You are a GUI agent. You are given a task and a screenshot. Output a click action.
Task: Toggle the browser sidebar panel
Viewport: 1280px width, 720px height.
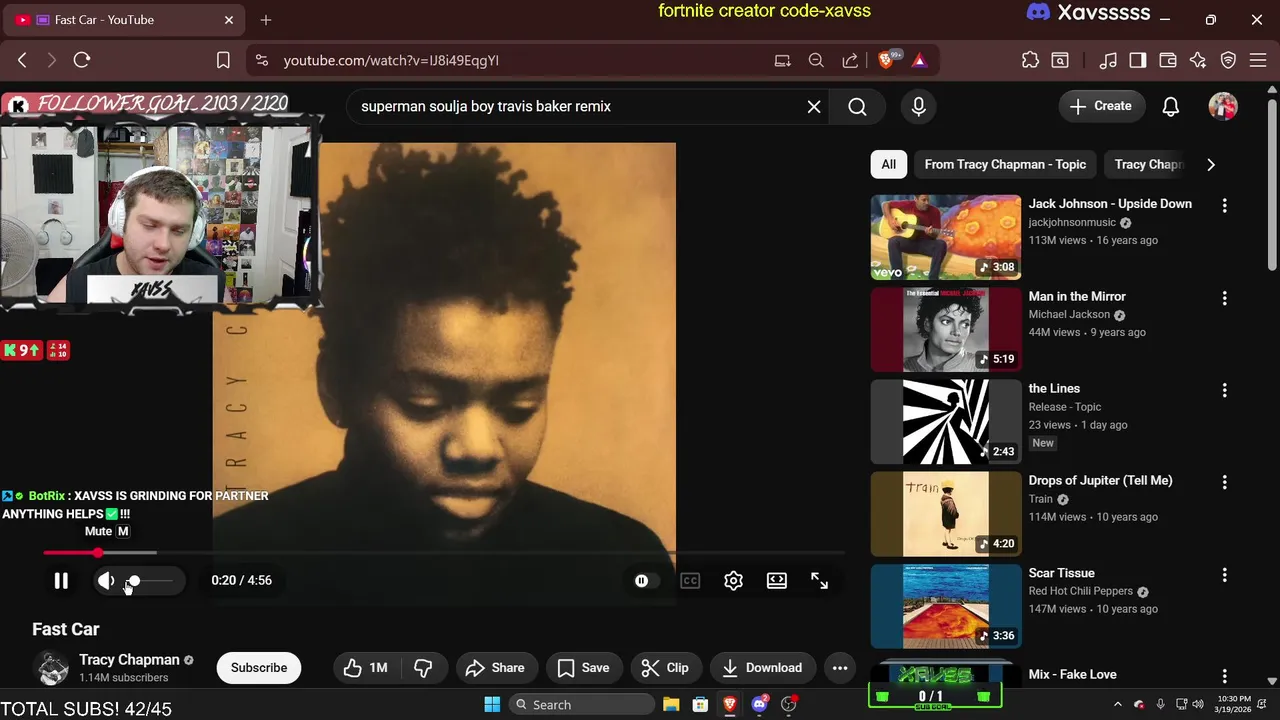[x=1138, y=61]
